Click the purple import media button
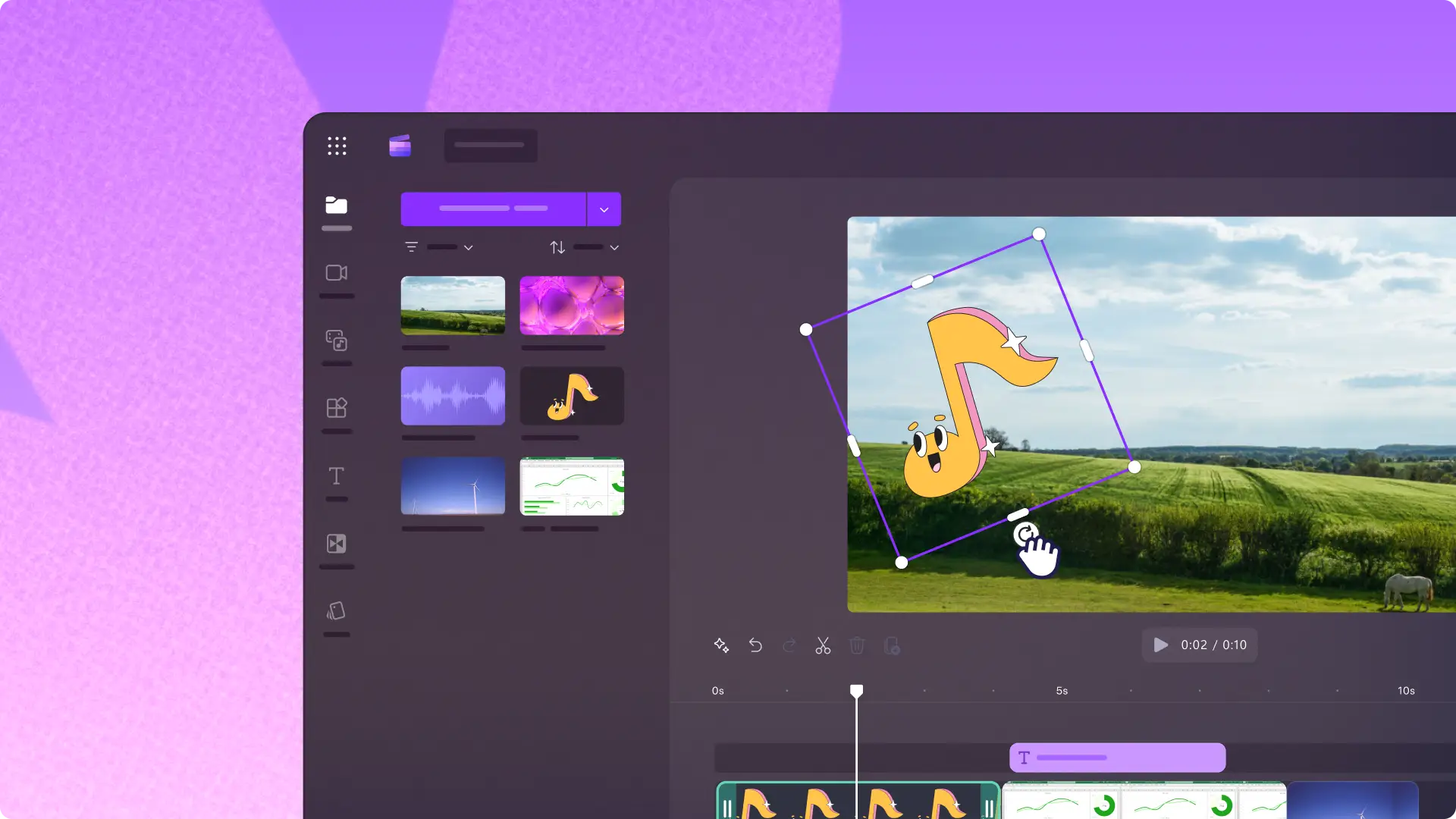This screenshot has height=819, width=1456. tap(493, 209)
